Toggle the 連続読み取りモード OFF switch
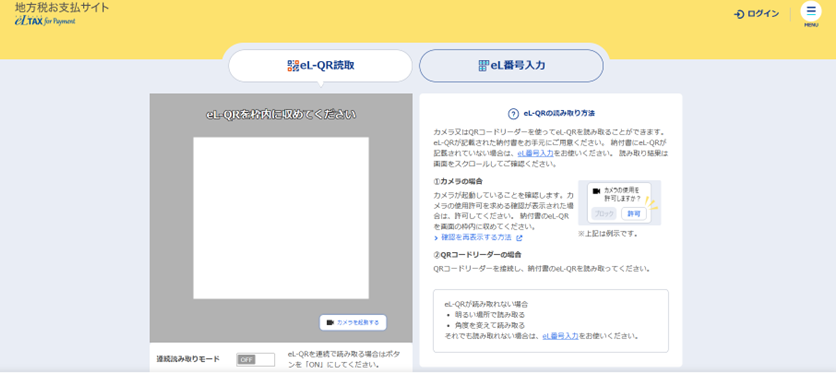This screenshot has height=375, width=836. click(255, 360)
